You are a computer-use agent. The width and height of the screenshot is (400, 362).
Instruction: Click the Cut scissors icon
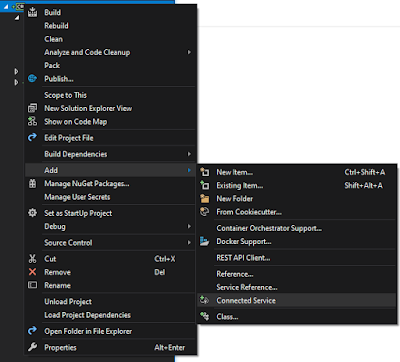click(x=32, y=259)
